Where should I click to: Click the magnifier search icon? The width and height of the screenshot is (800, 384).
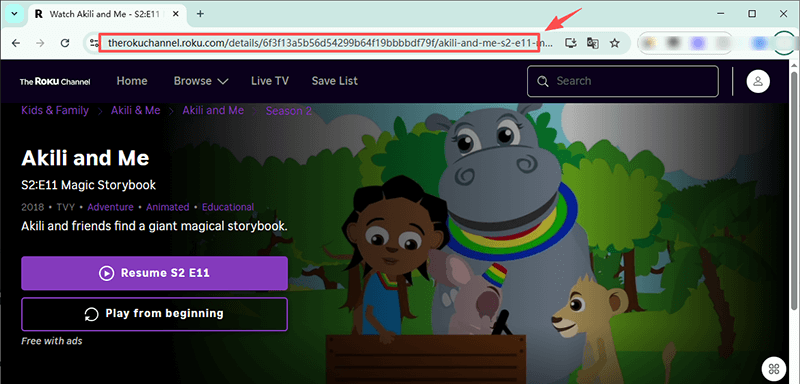[x=543, y=81]
